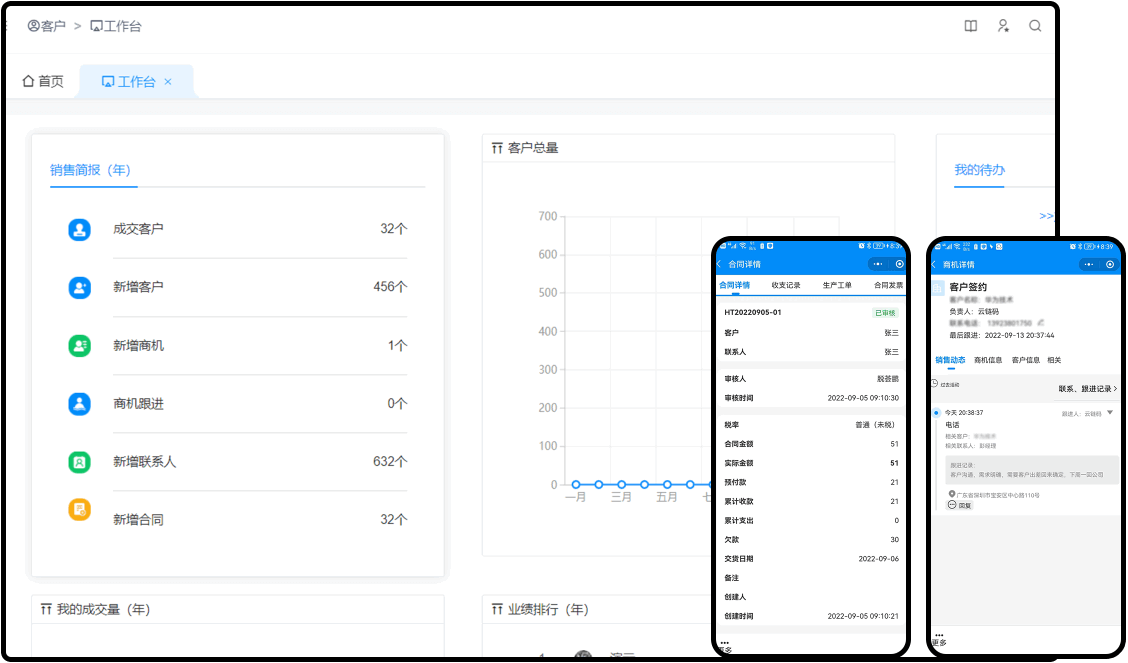The image size is (1128, 663).
Task: Click 更多 at bottom of 合同详情 phone
Action: (724, 647)
